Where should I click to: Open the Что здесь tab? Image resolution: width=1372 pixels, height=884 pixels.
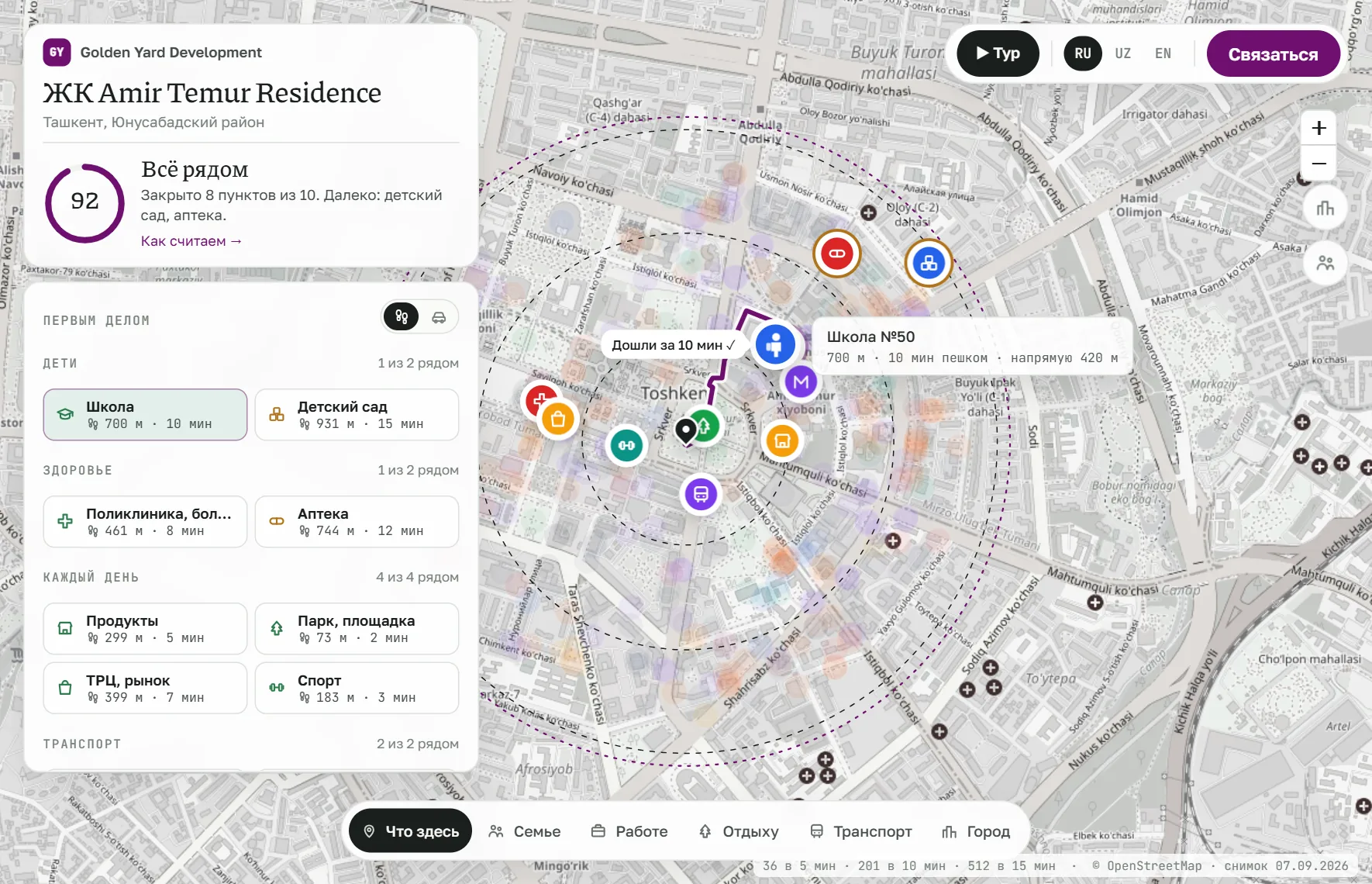[411, 831]
